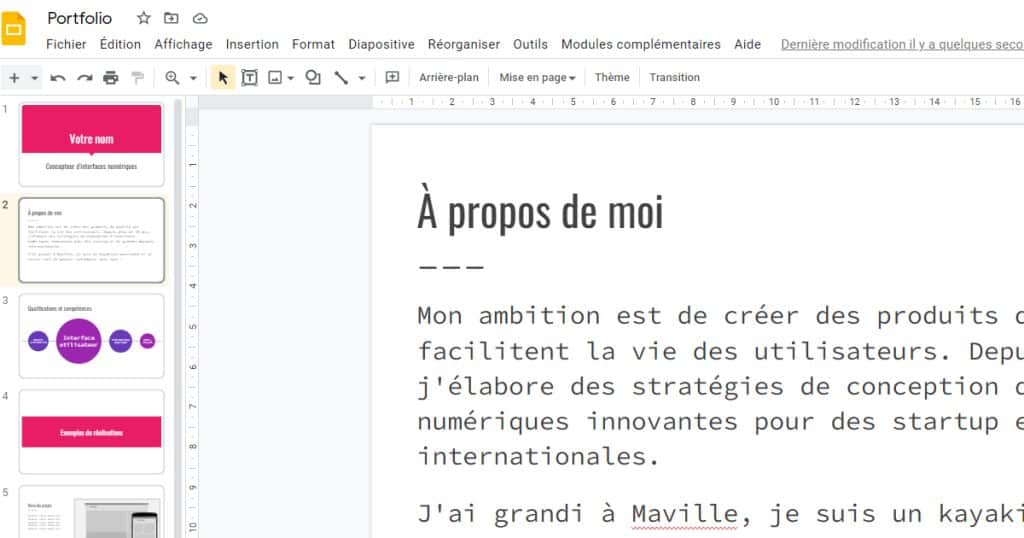The width and height of the screenshot is (1024, 538).
Task: Select slide 3 thumbnail with purple circles
Action: click(91, 336)
